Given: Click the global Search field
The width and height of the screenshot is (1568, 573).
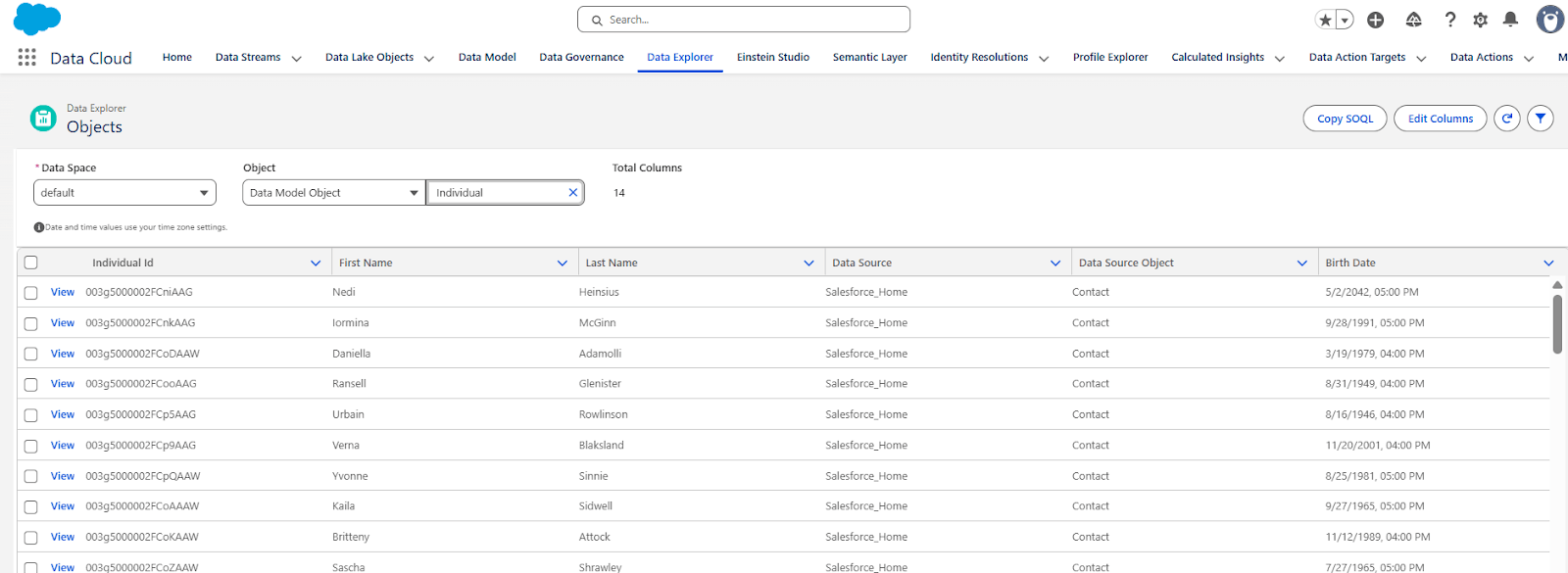Looking at the screenshot, I should (745, 20).
